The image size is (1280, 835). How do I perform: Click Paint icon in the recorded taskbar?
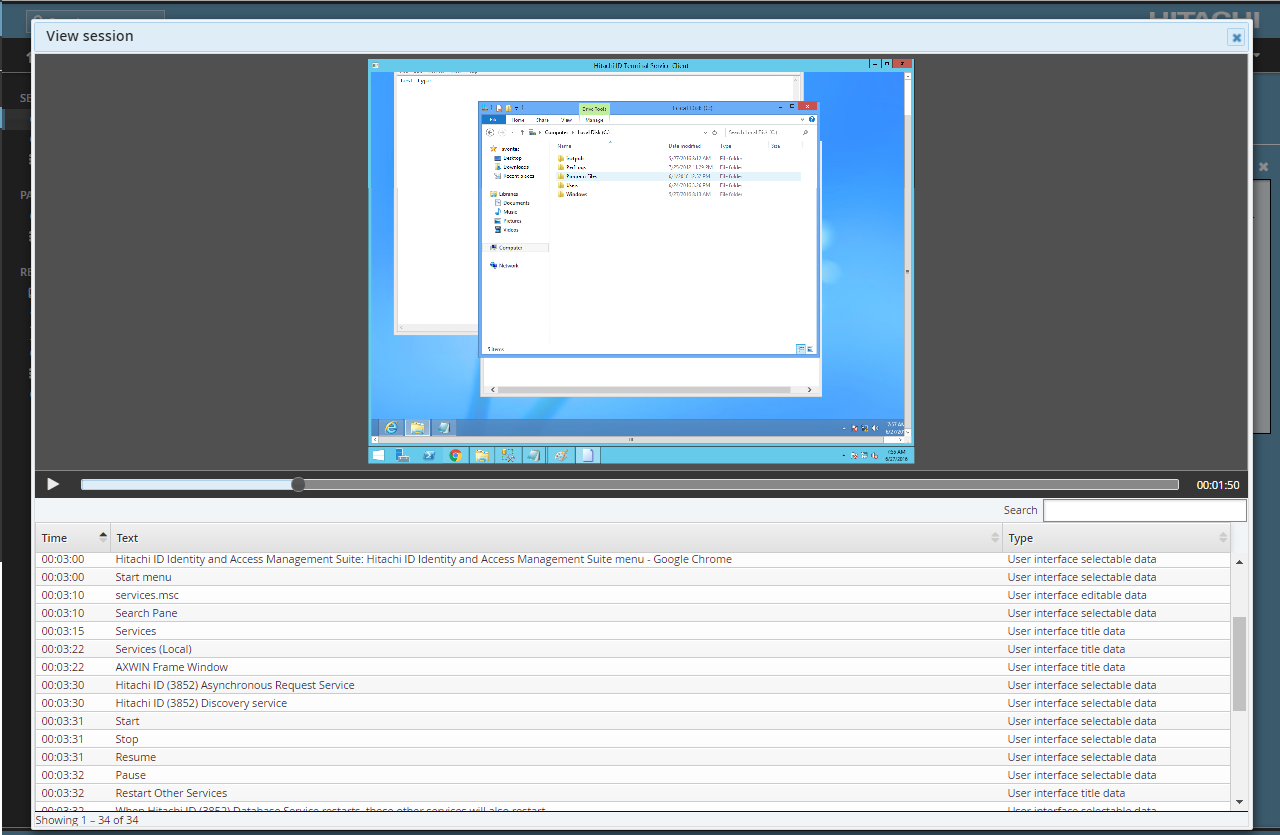click(x=561, y=455)
